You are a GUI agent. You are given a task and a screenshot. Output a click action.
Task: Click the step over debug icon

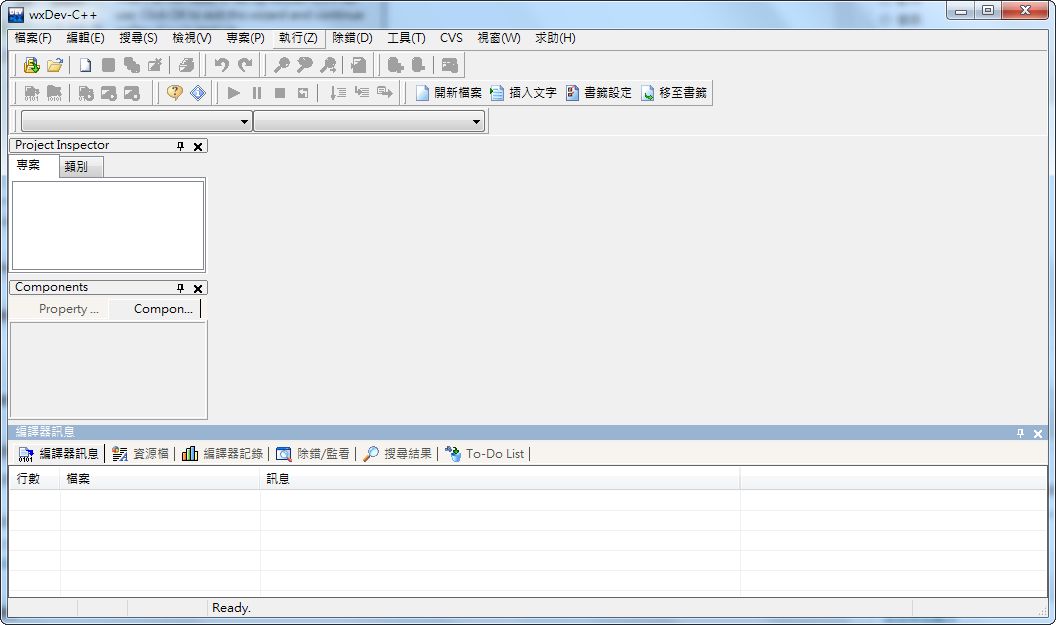[x=338, y=93]
